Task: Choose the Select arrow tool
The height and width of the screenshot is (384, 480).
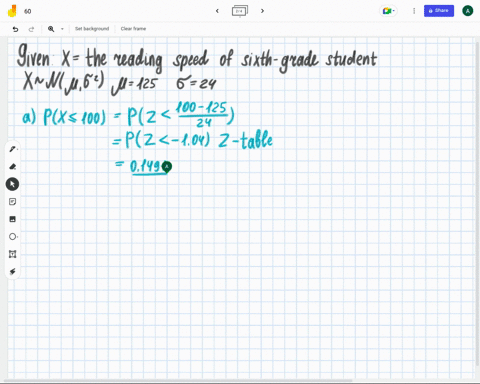Action: pos(12,184)
